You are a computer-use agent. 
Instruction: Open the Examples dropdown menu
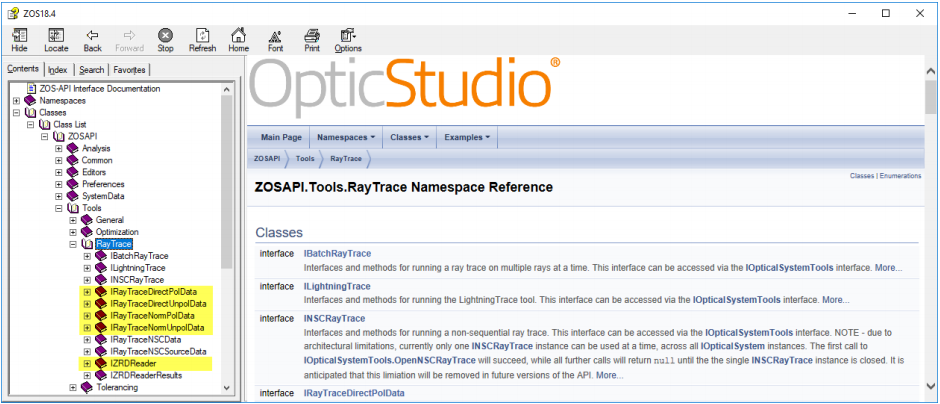(x=467, y=137)
